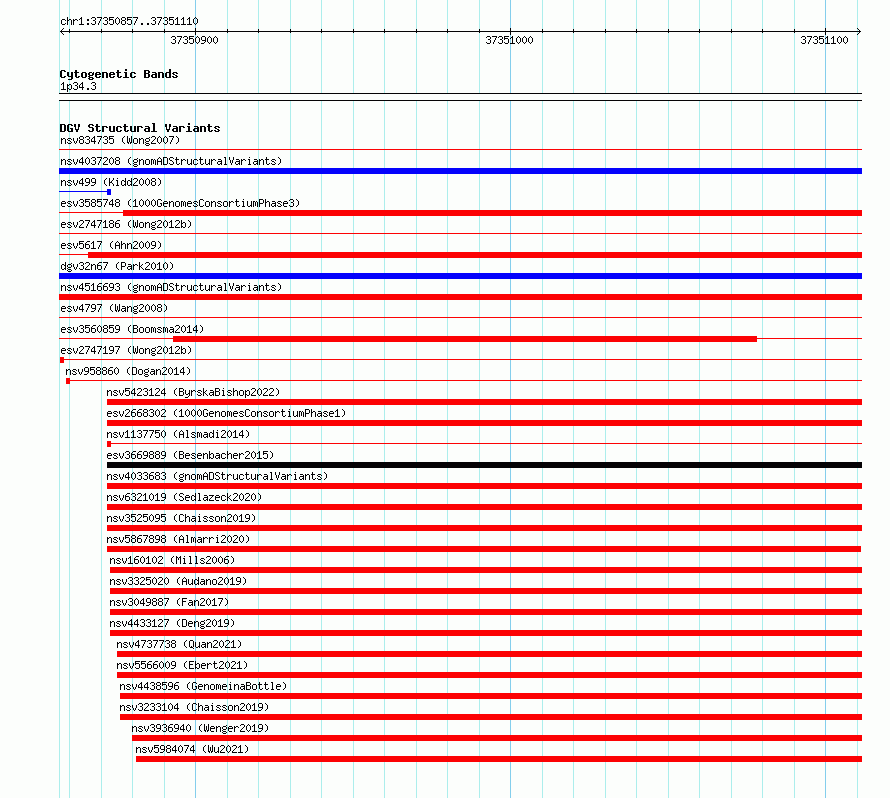Open variant nsv1137750 (Alsmadi2014)
This screenshot has width=890, height=798.
(178, 434)
